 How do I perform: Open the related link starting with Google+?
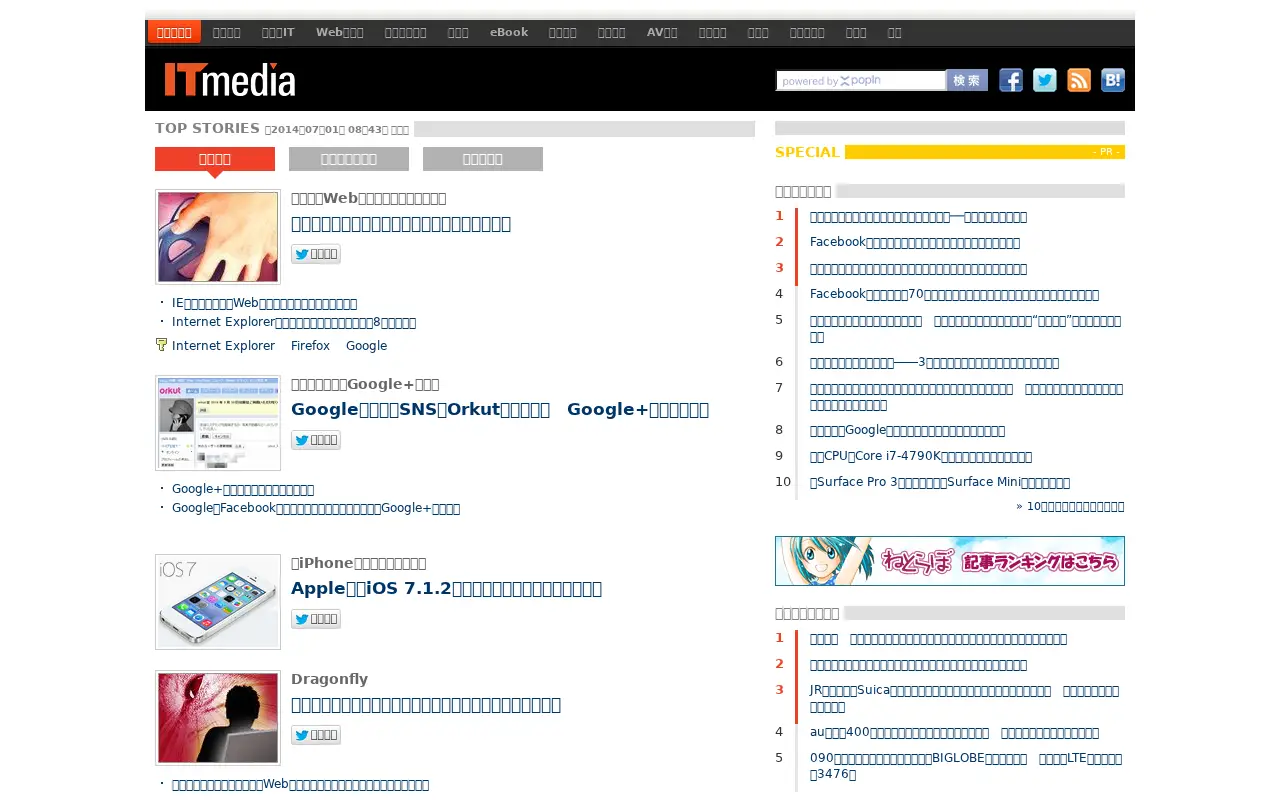243,489
